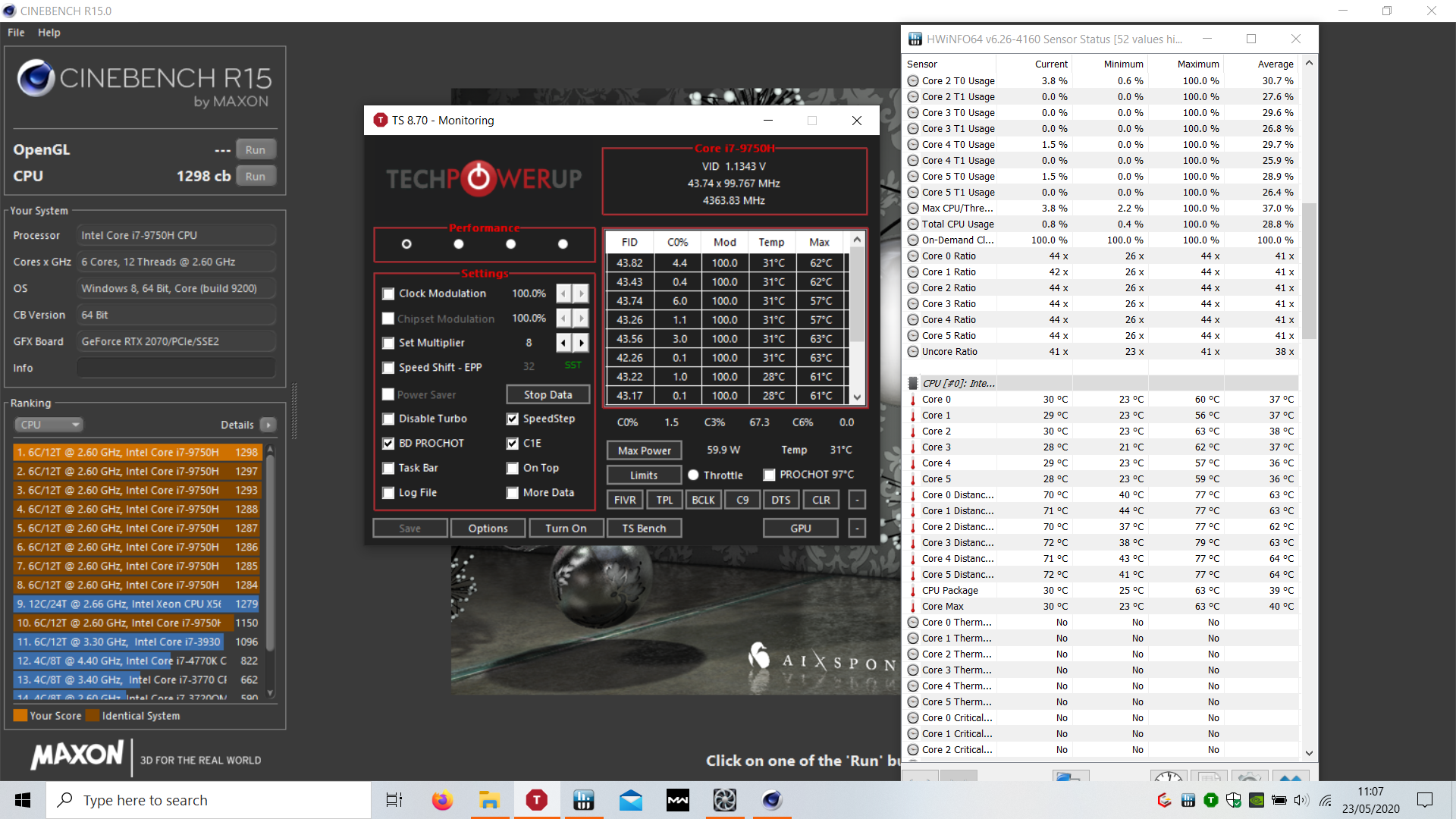Toggle the C1E checkbox

(513, 444)
